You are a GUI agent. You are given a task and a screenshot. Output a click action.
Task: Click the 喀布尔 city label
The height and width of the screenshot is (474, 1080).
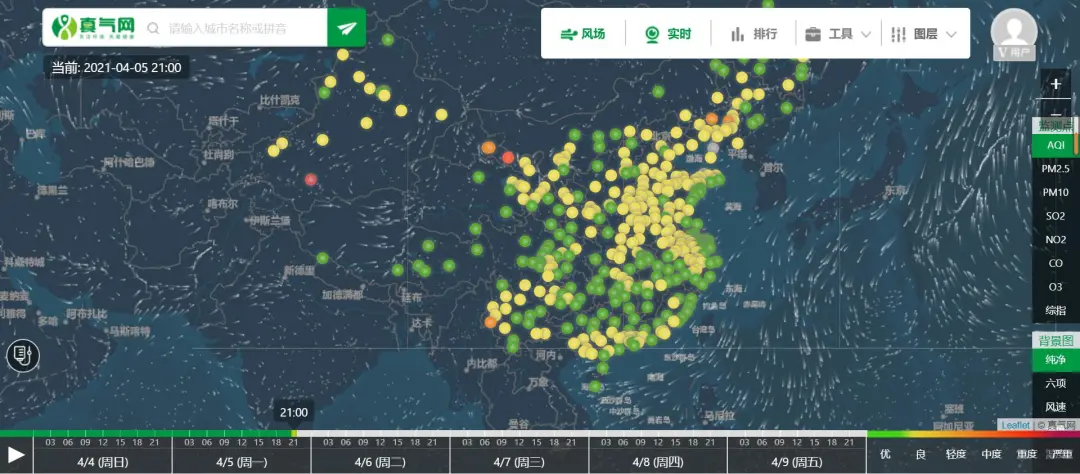point(222,204)
